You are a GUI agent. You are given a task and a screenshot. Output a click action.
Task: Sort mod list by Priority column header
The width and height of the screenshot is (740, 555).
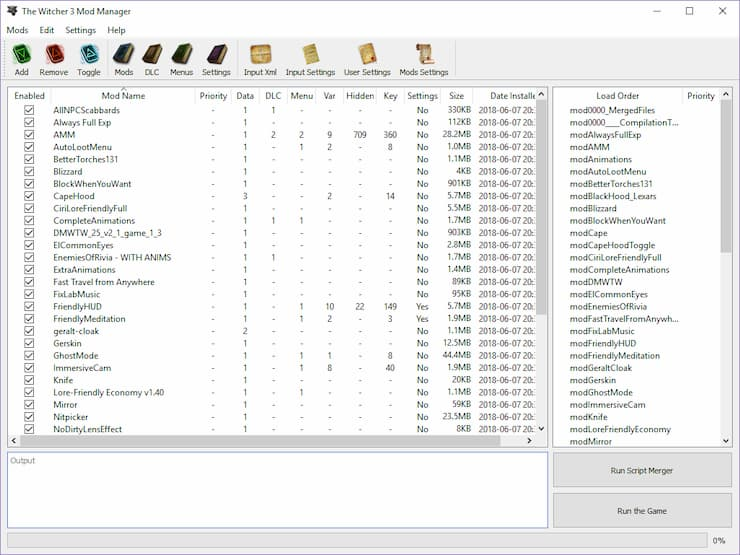213,96
